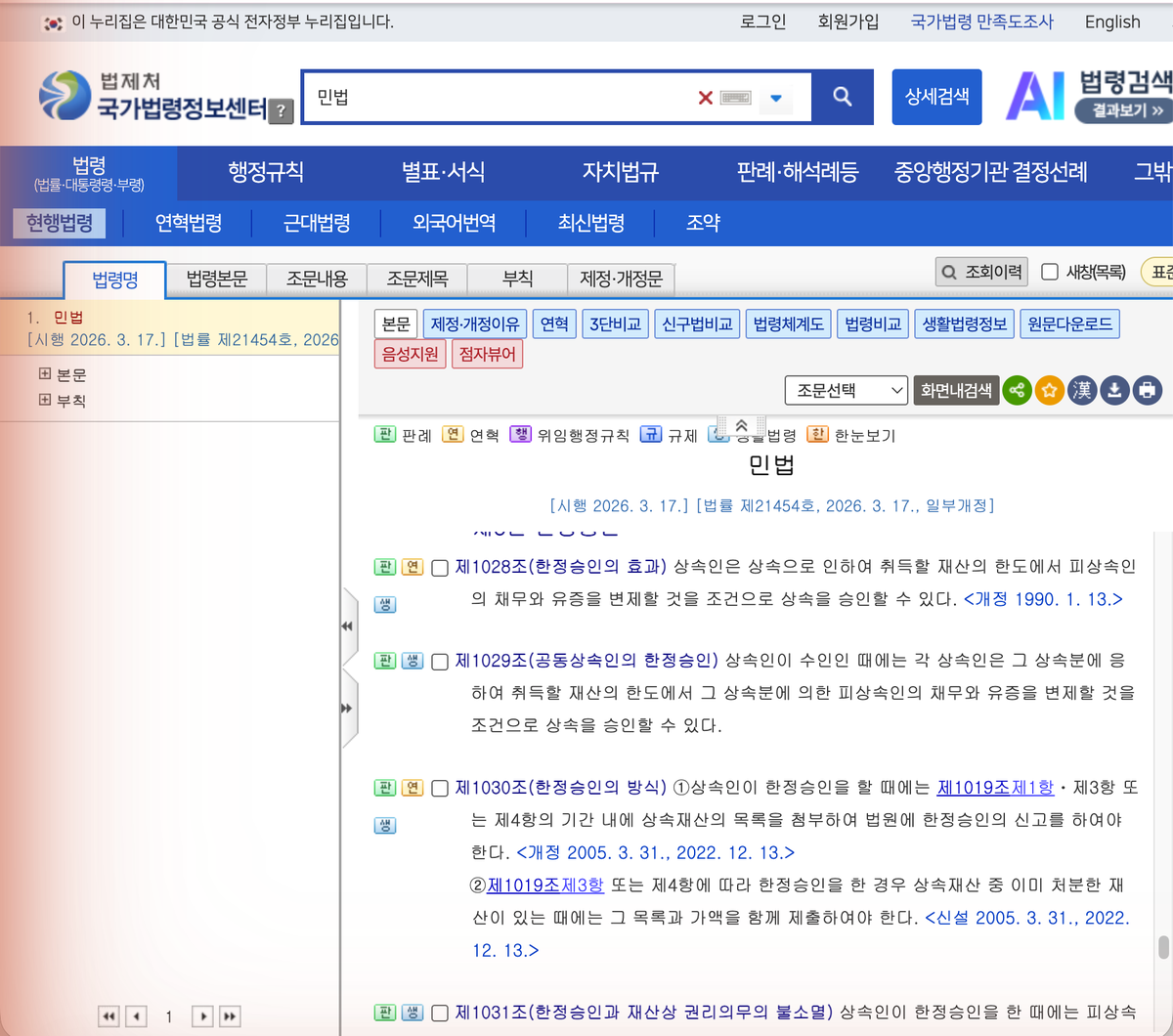Image resolution: width=1173 pixels, height=1036 pixels.
Task: Go to previous page in list pager
Action: pos(137,1016)
